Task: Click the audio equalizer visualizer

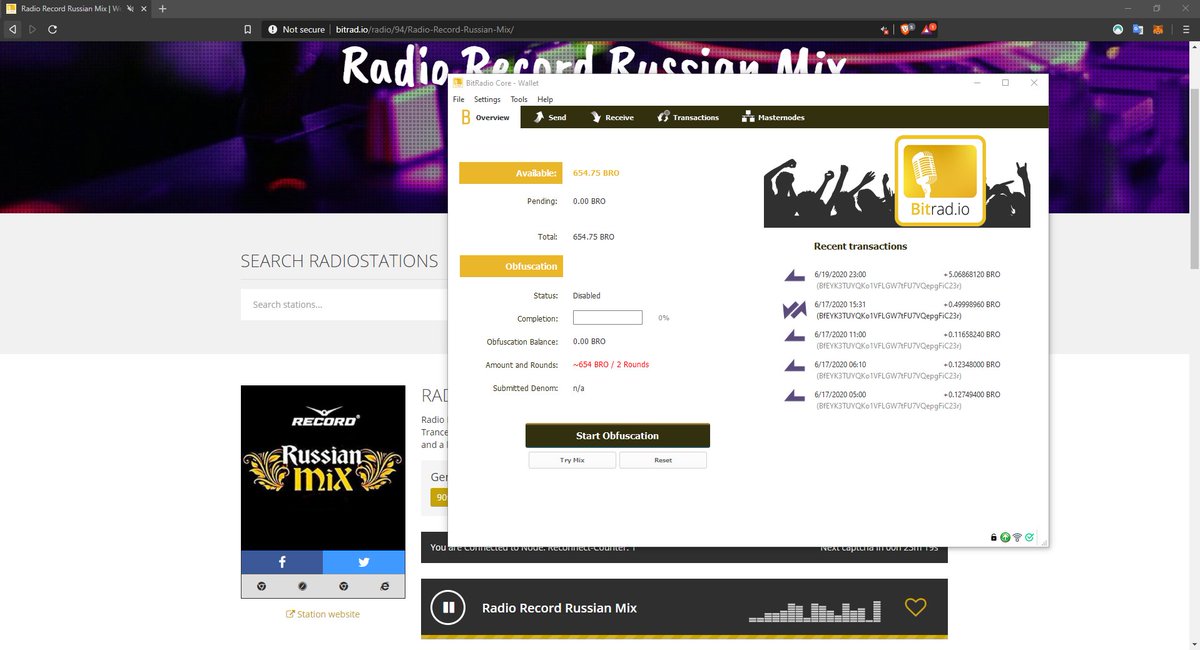Action: [815, 611]
